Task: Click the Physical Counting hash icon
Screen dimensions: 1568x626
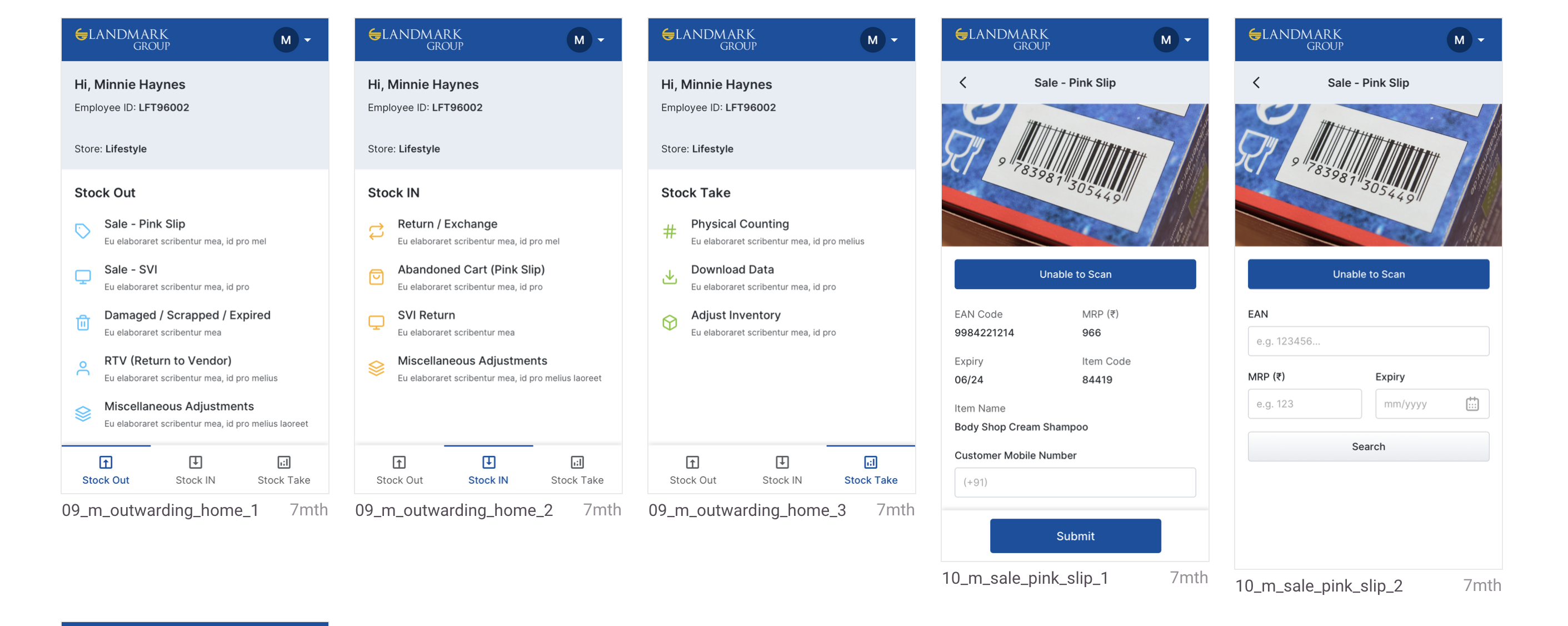Action: (x=670, y=231)
